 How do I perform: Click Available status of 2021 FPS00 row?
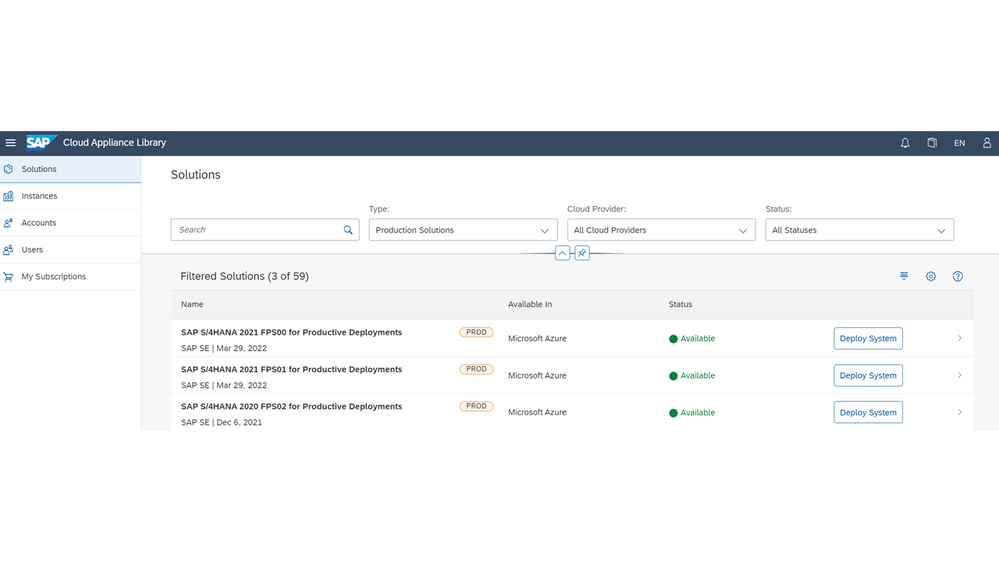(x=692, y=338)
